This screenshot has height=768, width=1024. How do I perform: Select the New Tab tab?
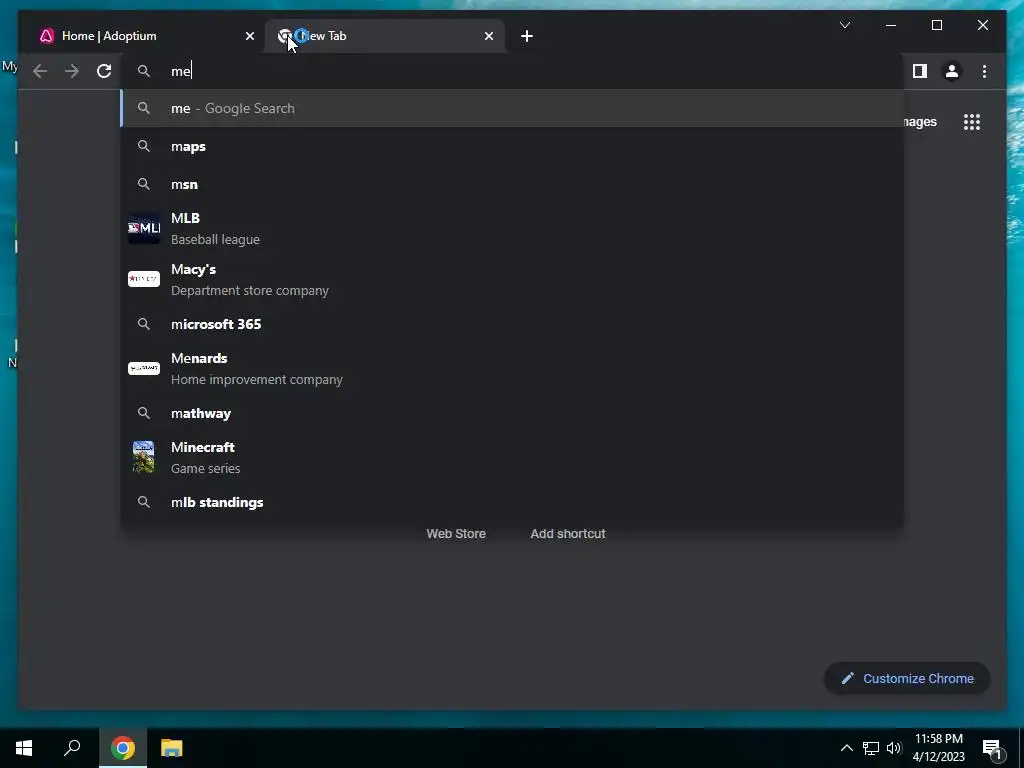coord(385,36)
